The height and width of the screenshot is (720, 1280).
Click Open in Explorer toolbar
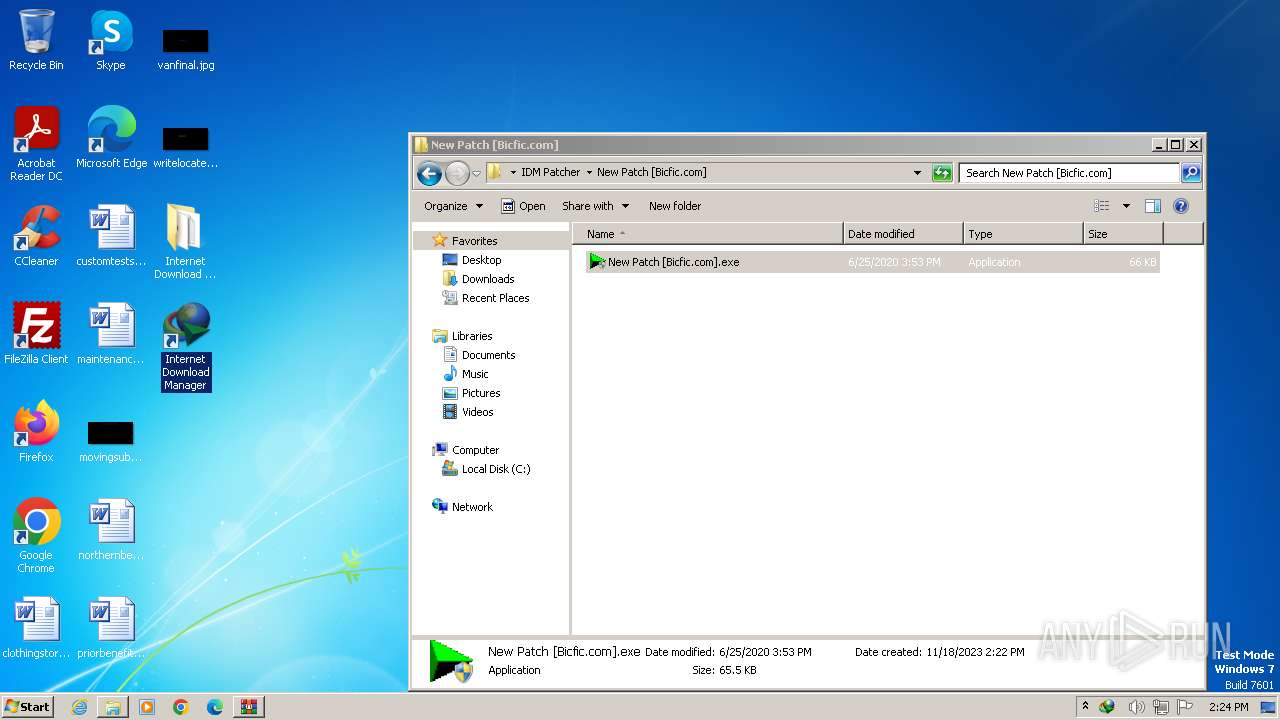point(523,206)
